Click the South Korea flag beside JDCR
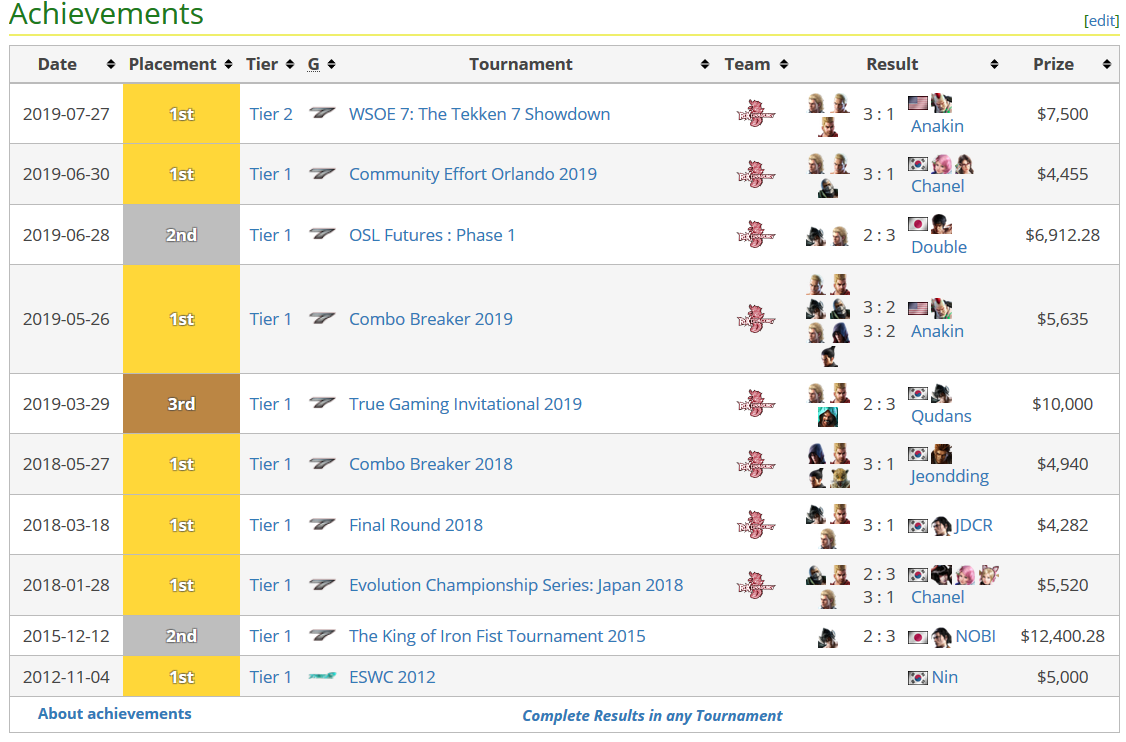 (x=918, y=526)
